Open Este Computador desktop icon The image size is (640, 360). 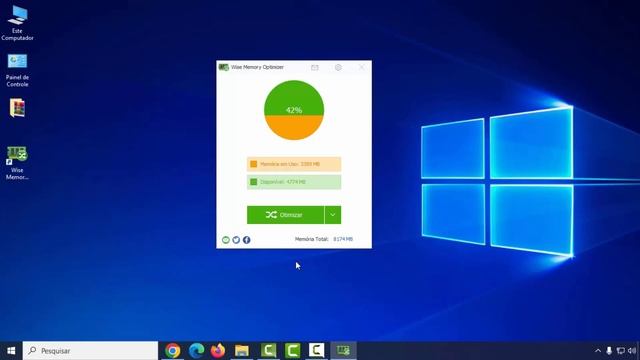click(17, 23)
